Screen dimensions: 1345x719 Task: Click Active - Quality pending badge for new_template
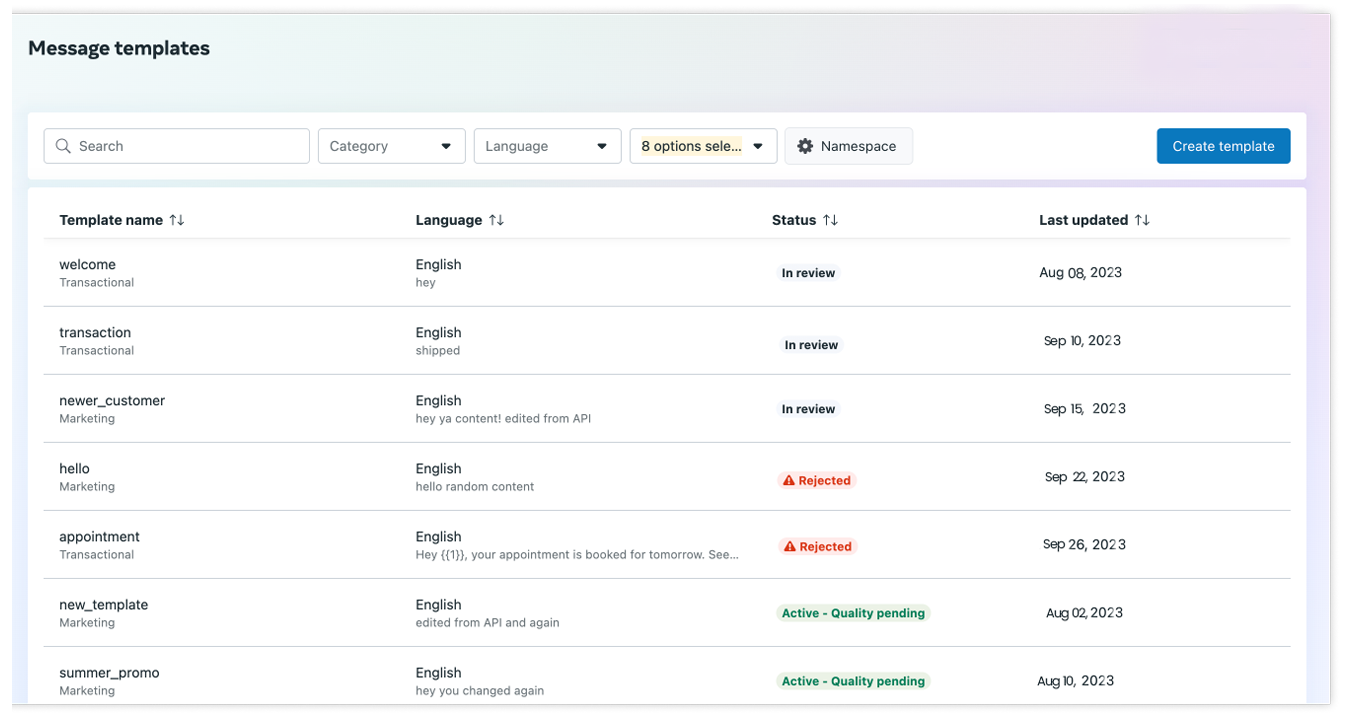(853, 613)
